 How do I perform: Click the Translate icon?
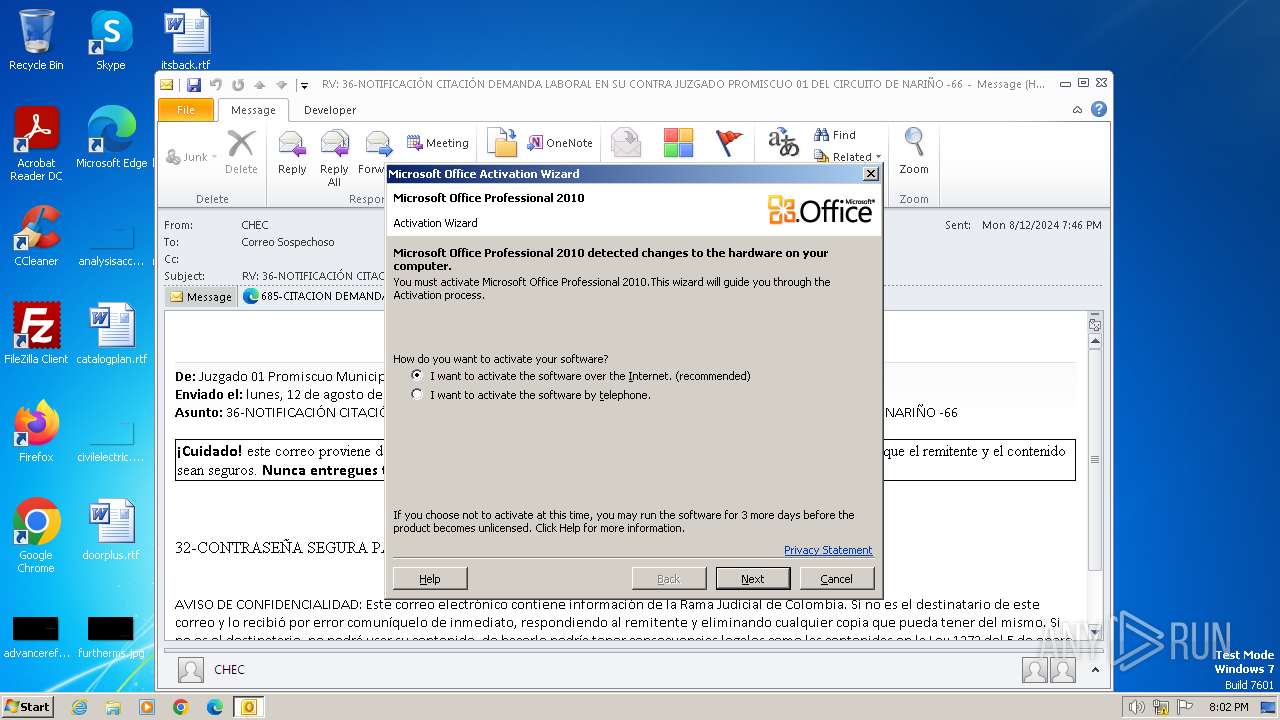coord(783,143)
